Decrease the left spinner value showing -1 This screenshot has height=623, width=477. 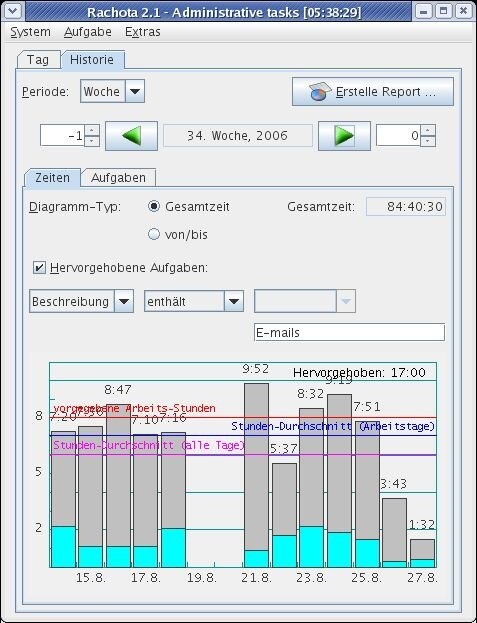tap(92, 141)
